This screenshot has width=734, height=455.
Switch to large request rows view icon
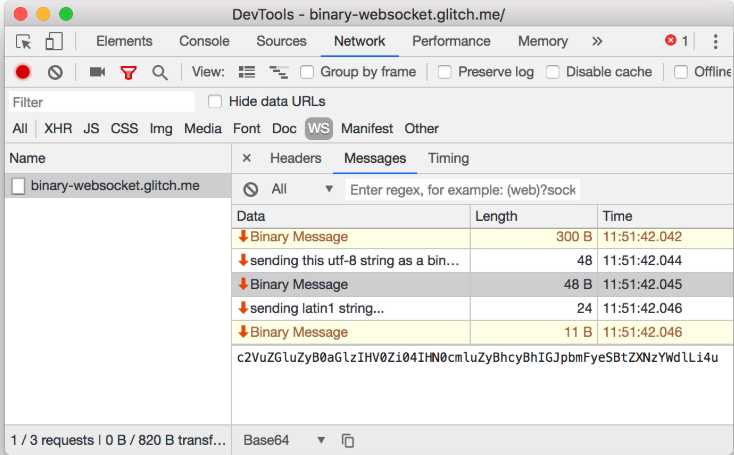pos(247,72)
